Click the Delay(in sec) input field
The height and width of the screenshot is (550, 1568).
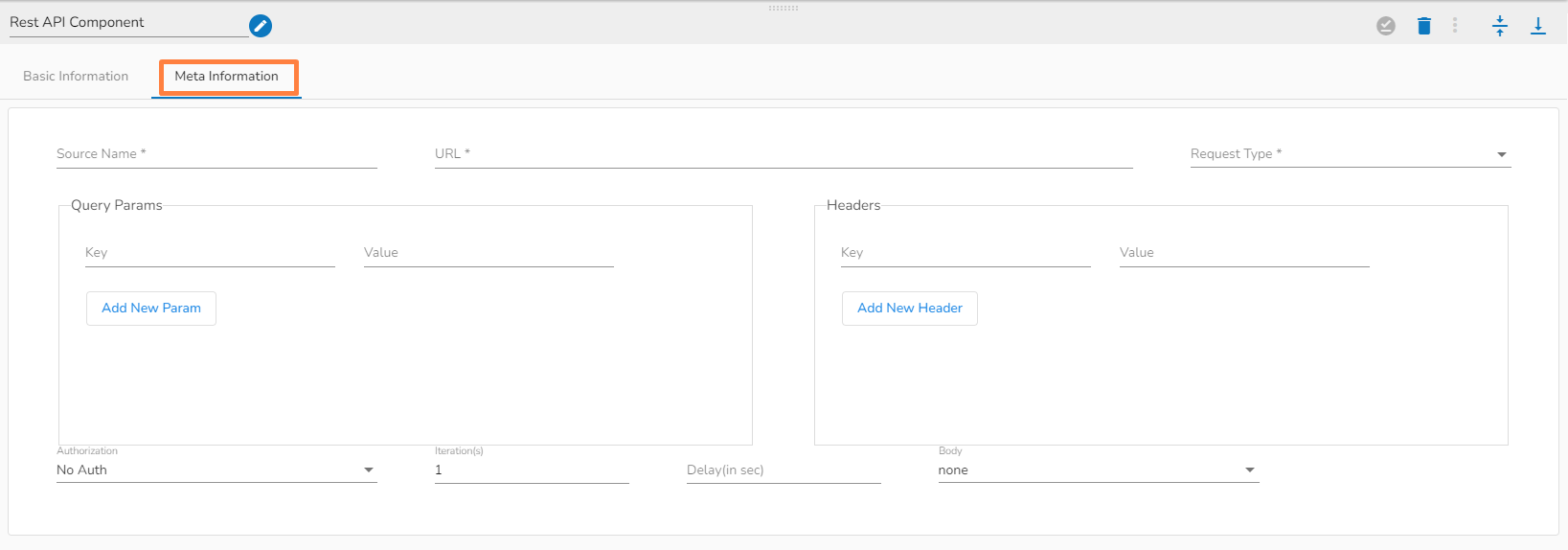(x=784, y=470)
